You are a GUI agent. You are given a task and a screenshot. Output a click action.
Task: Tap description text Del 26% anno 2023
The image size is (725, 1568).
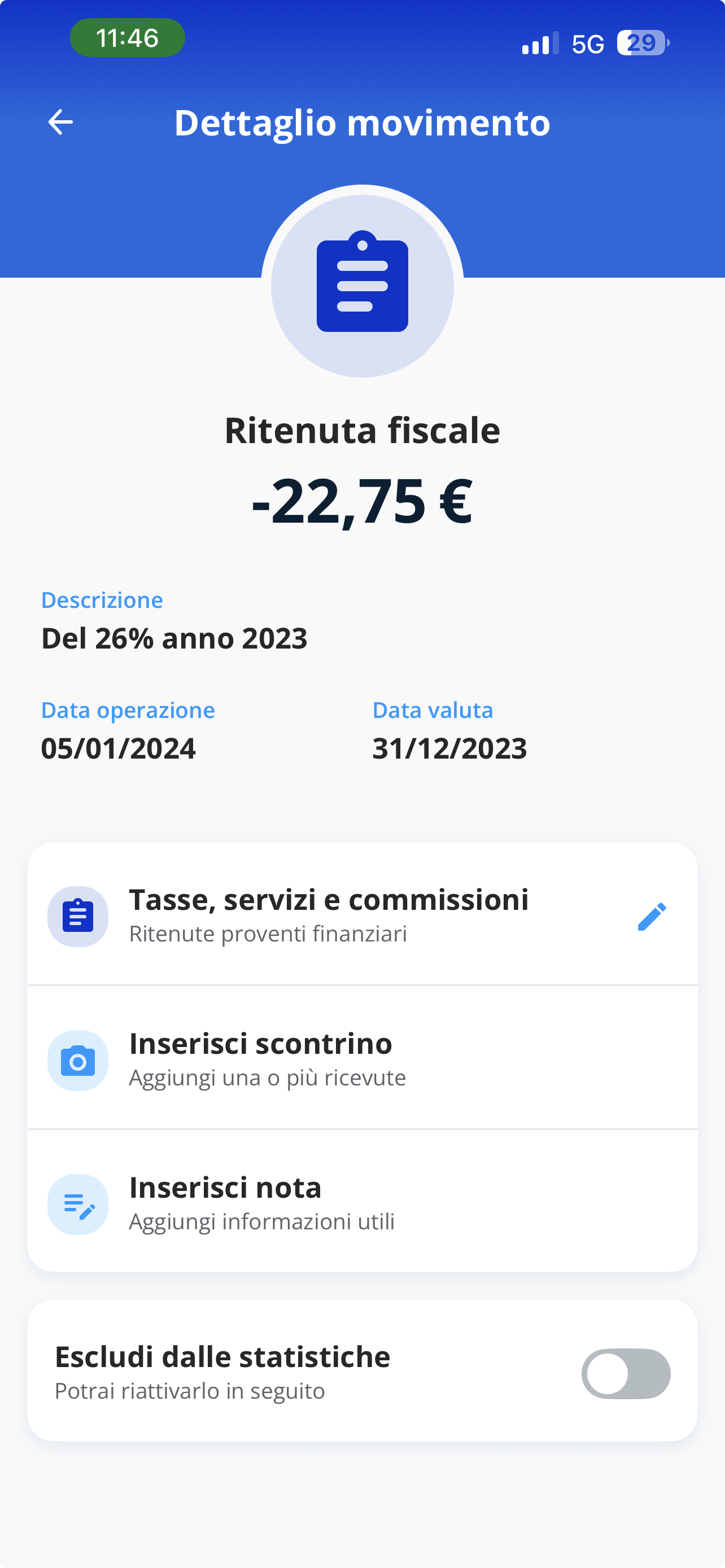pos(174,638)
